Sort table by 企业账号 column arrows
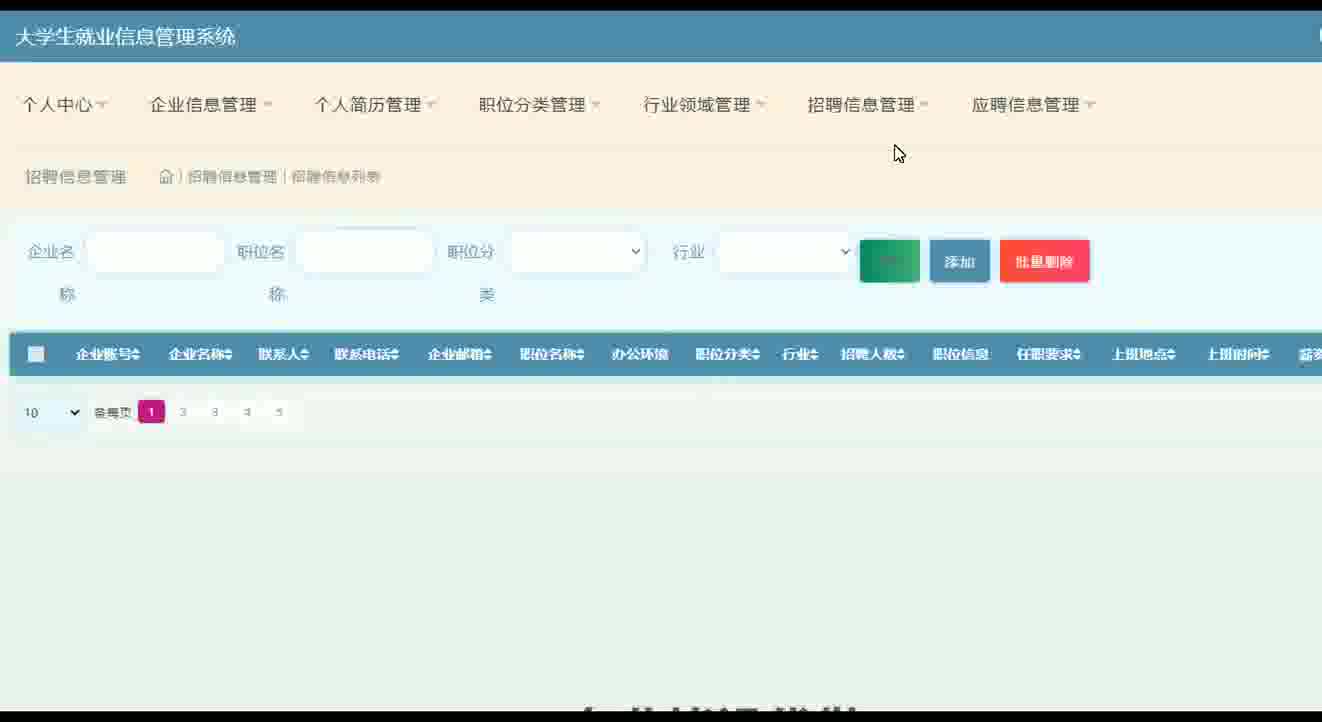 pos(136,354)
